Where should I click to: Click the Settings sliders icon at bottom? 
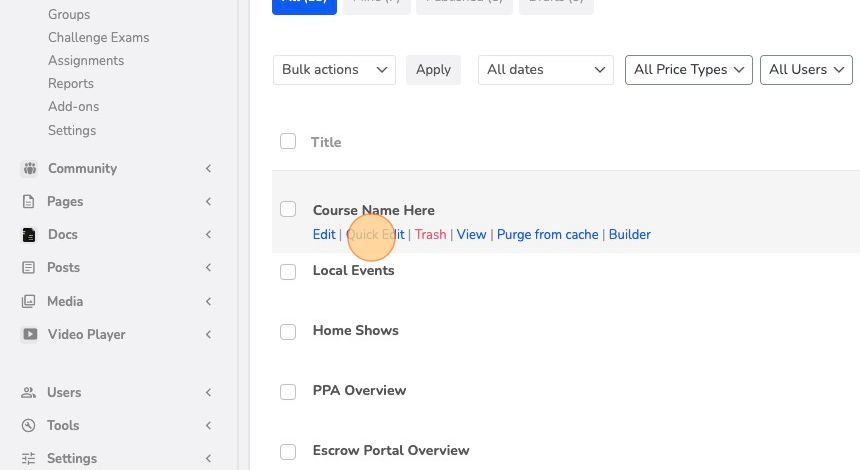[x=29, y=458]
